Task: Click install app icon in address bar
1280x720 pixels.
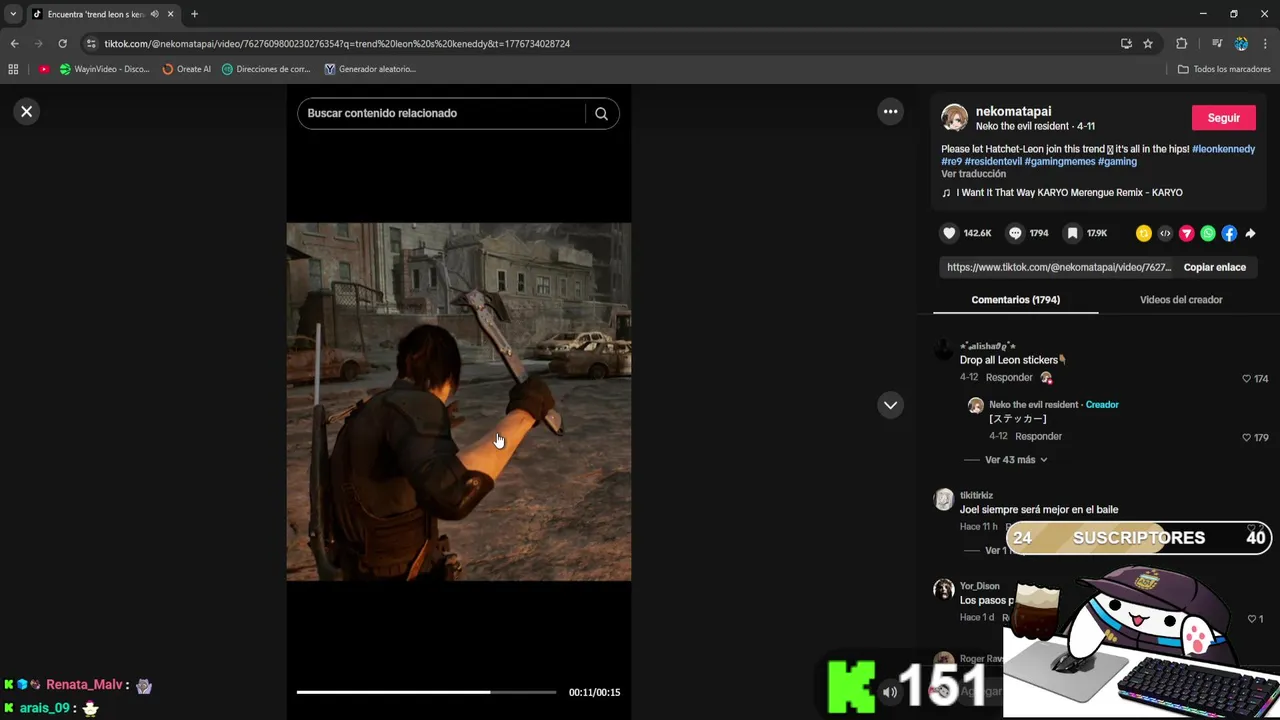Action: coord(1126,44)
